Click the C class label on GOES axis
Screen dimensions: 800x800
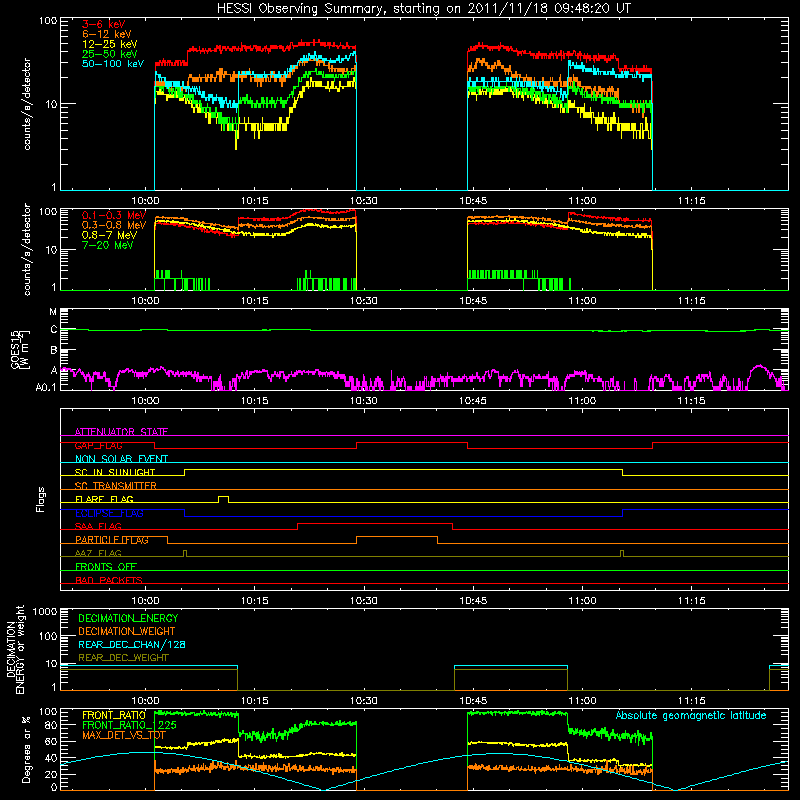[x=54, y=330]
